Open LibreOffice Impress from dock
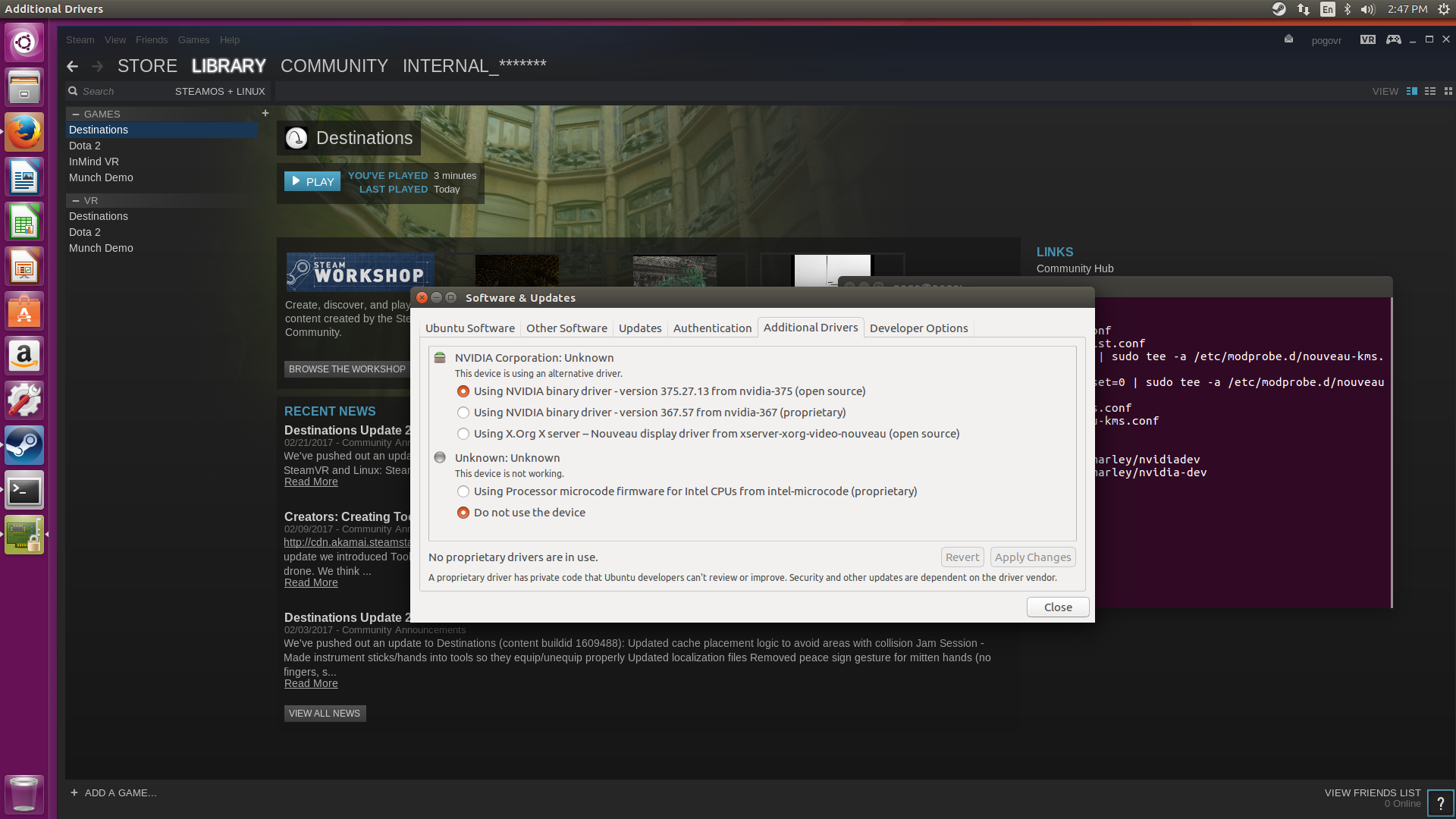 click(x=24, y=266)
